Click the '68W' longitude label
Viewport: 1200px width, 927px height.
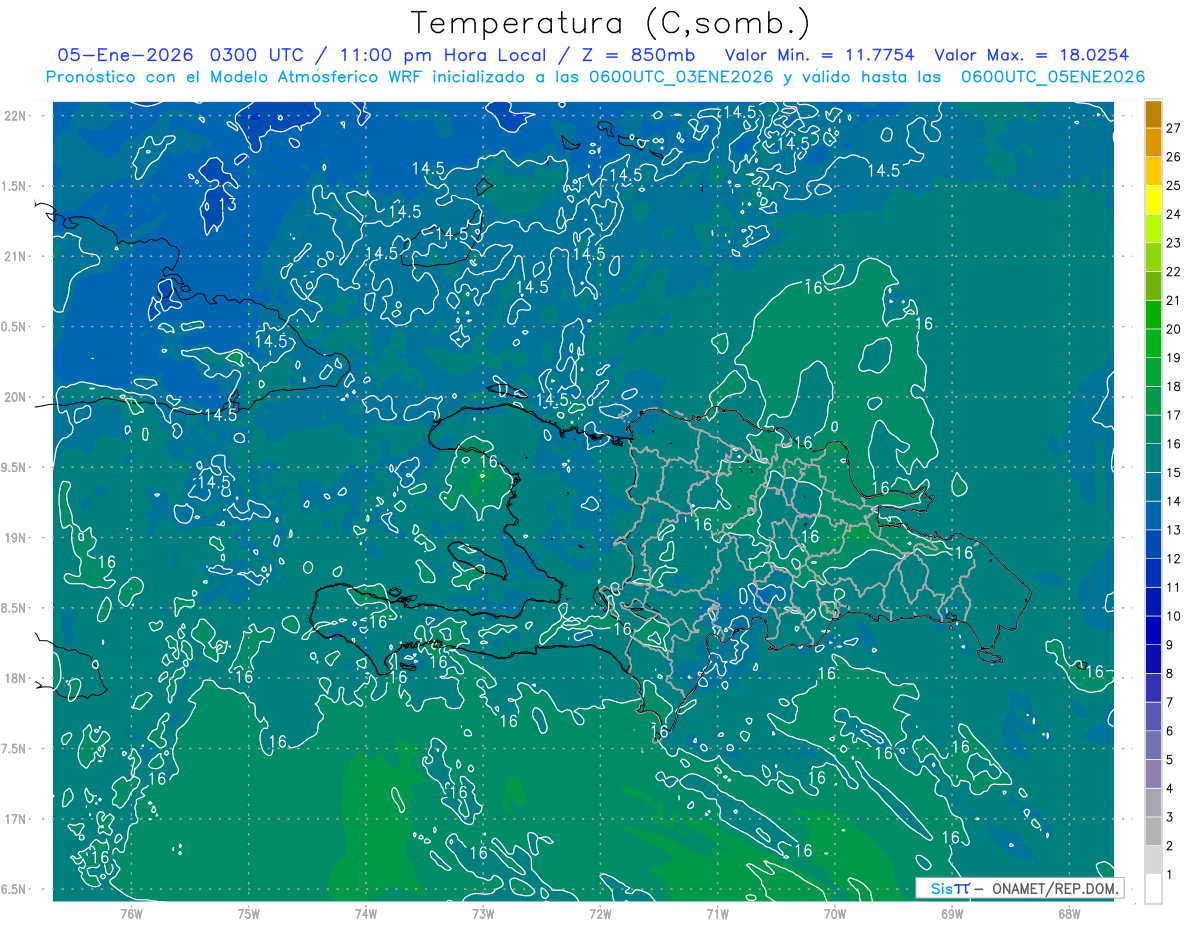pyautogui.click(x=1069, y=913)
